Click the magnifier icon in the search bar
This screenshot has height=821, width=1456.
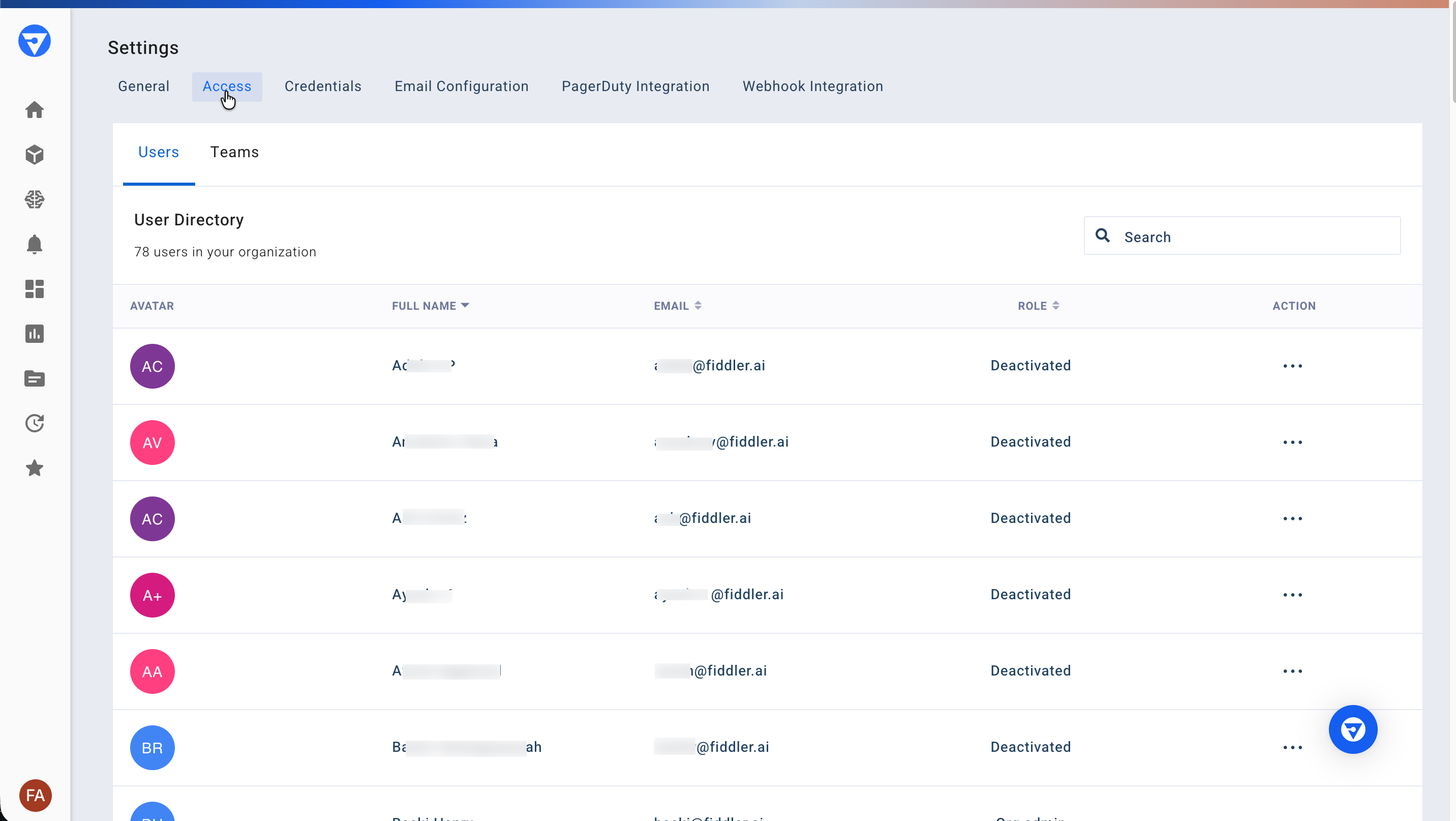pyautogui.click(x=1103, y=236)
